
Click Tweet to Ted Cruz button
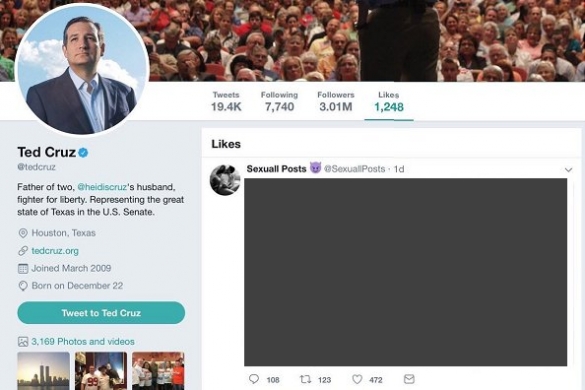pyautogui.click(x=101, y=313)
